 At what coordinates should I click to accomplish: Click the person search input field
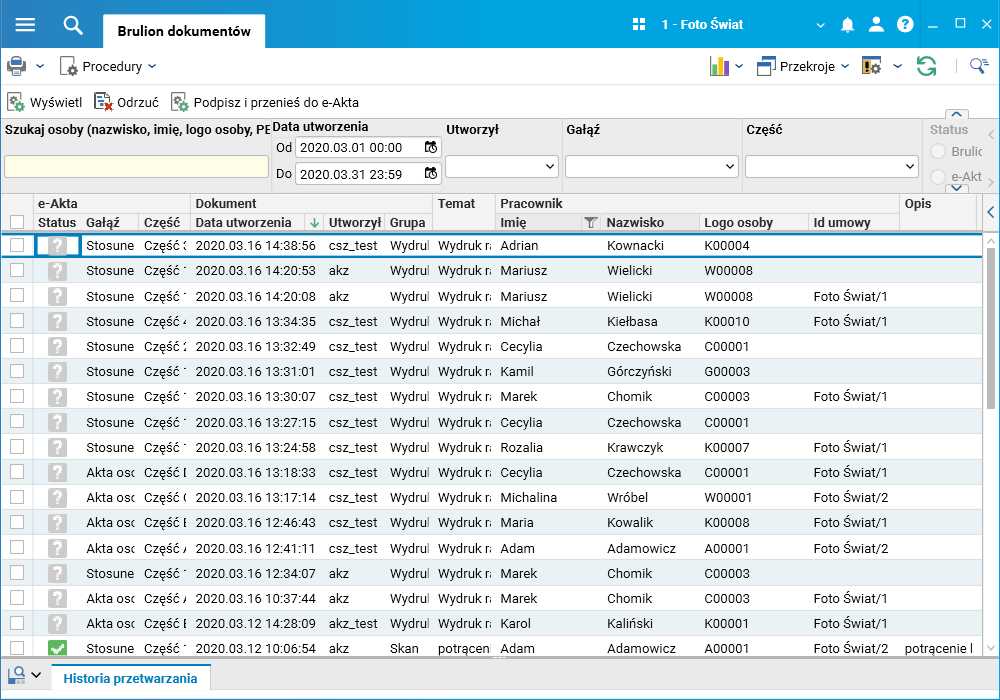136,166
